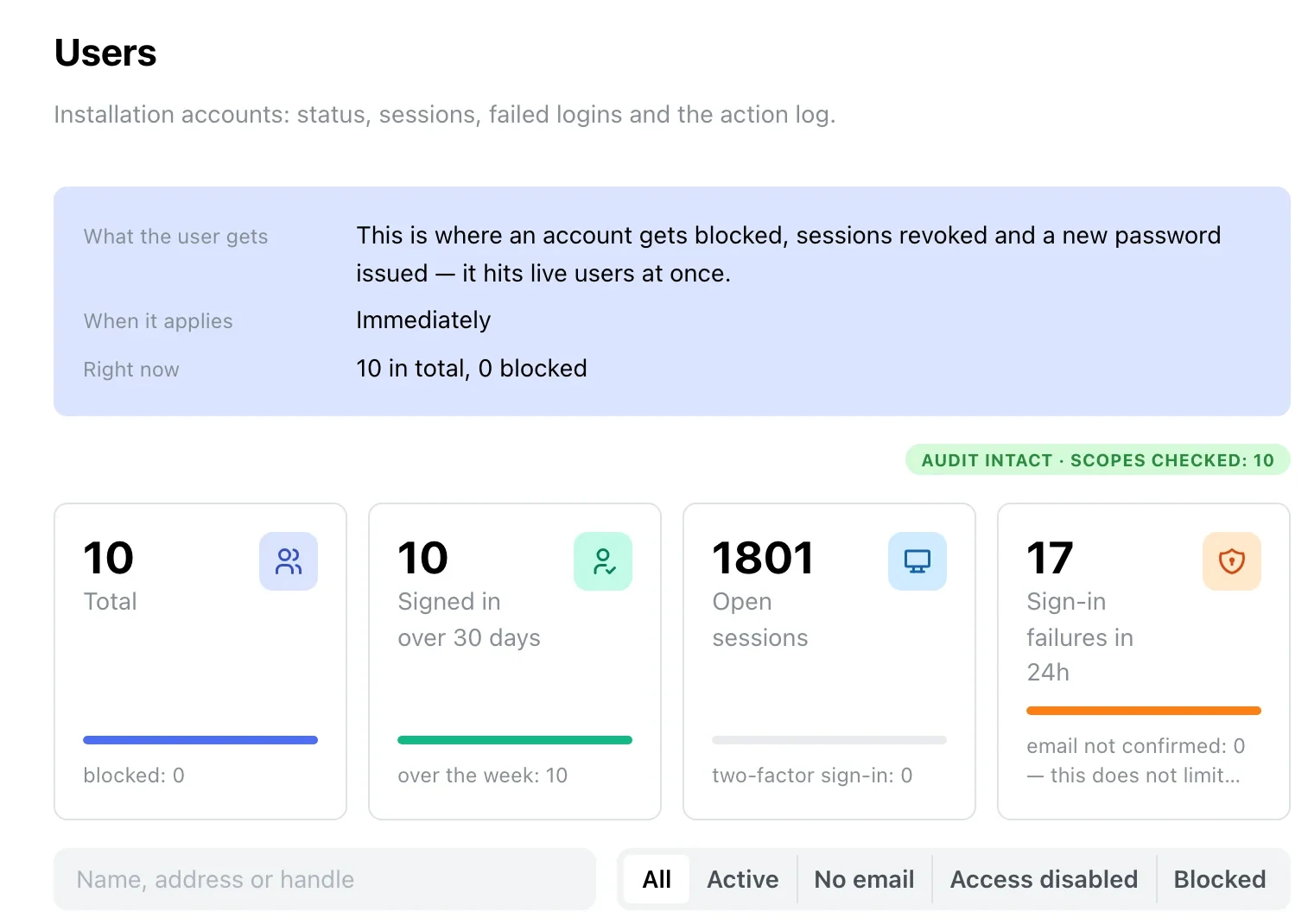Click the 'Immediately' value in info panel
The width and height of the screenshot is (1308, 924).
tap(423, 320)
